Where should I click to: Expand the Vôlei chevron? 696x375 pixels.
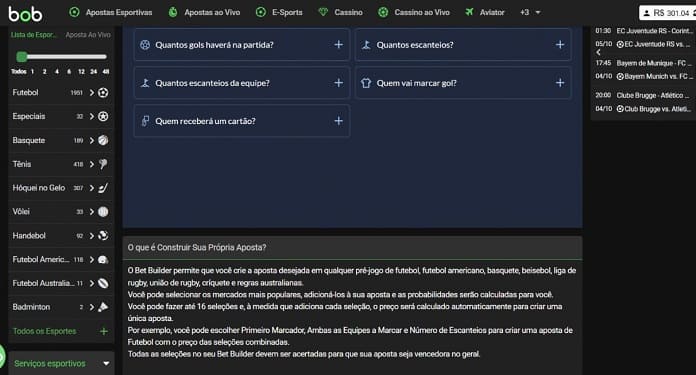(x=91, y=212)
